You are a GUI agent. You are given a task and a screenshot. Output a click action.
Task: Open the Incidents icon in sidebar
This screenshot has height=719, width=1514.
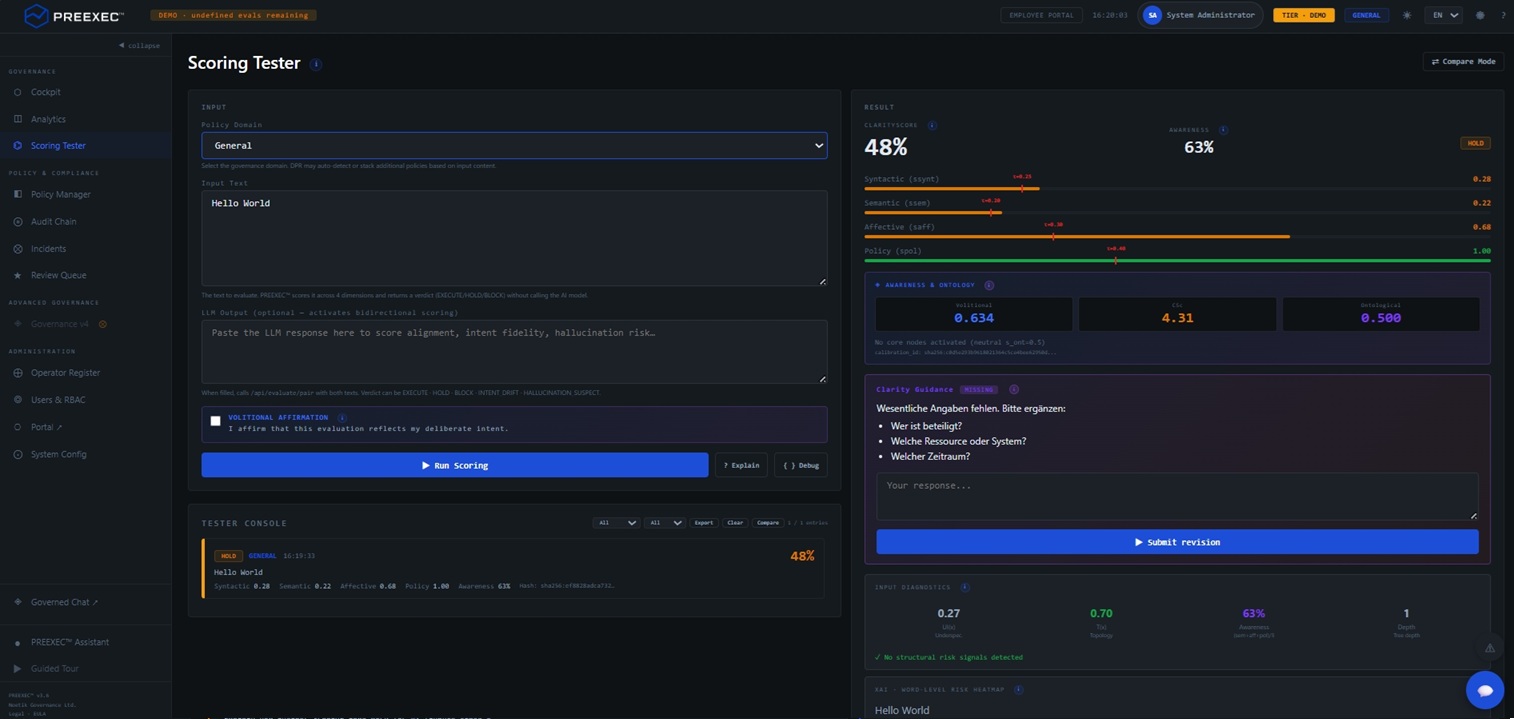click(18, 249)
